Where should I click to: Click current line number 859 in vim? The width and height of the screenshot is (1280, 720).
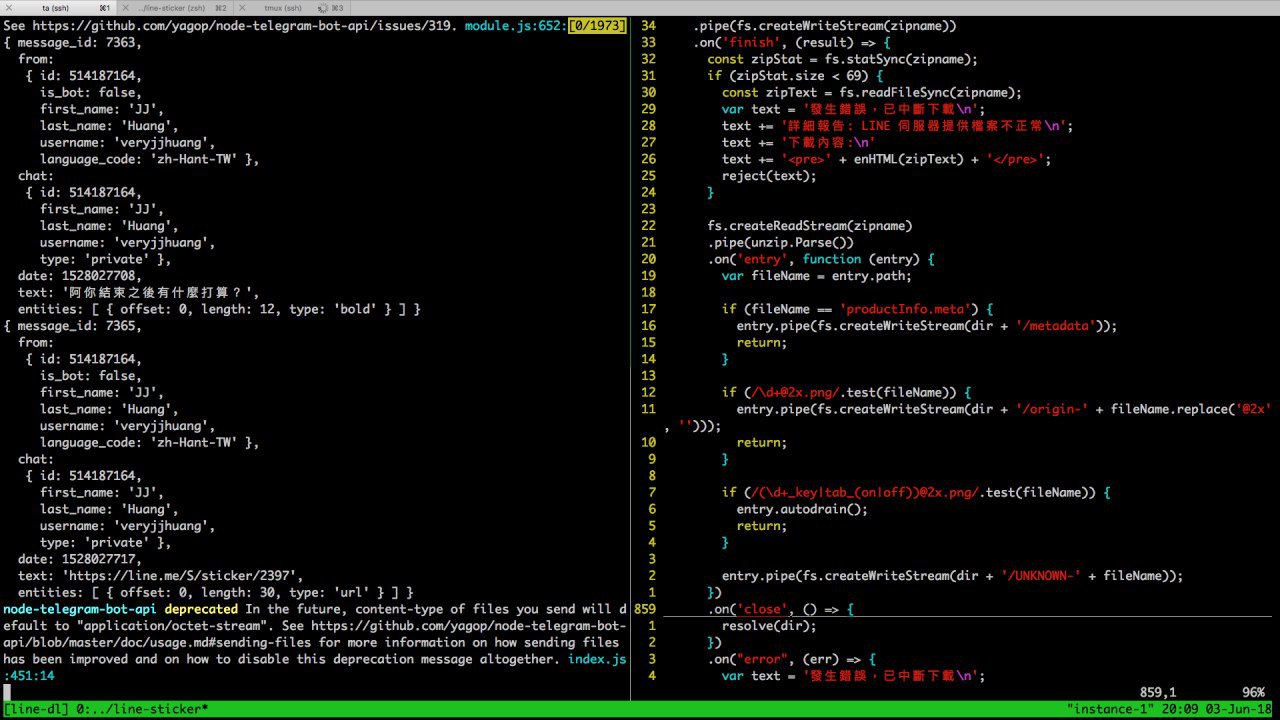tap(645, 609)
